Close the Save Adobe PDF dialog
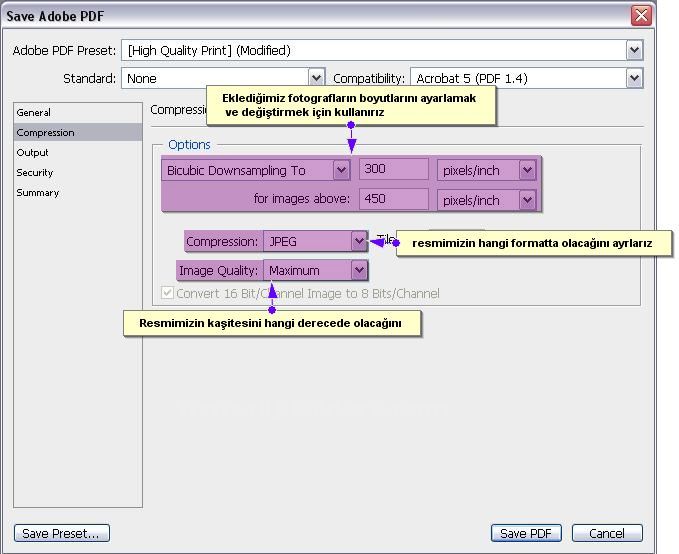 pyautogui.click(x=641, y=16)
